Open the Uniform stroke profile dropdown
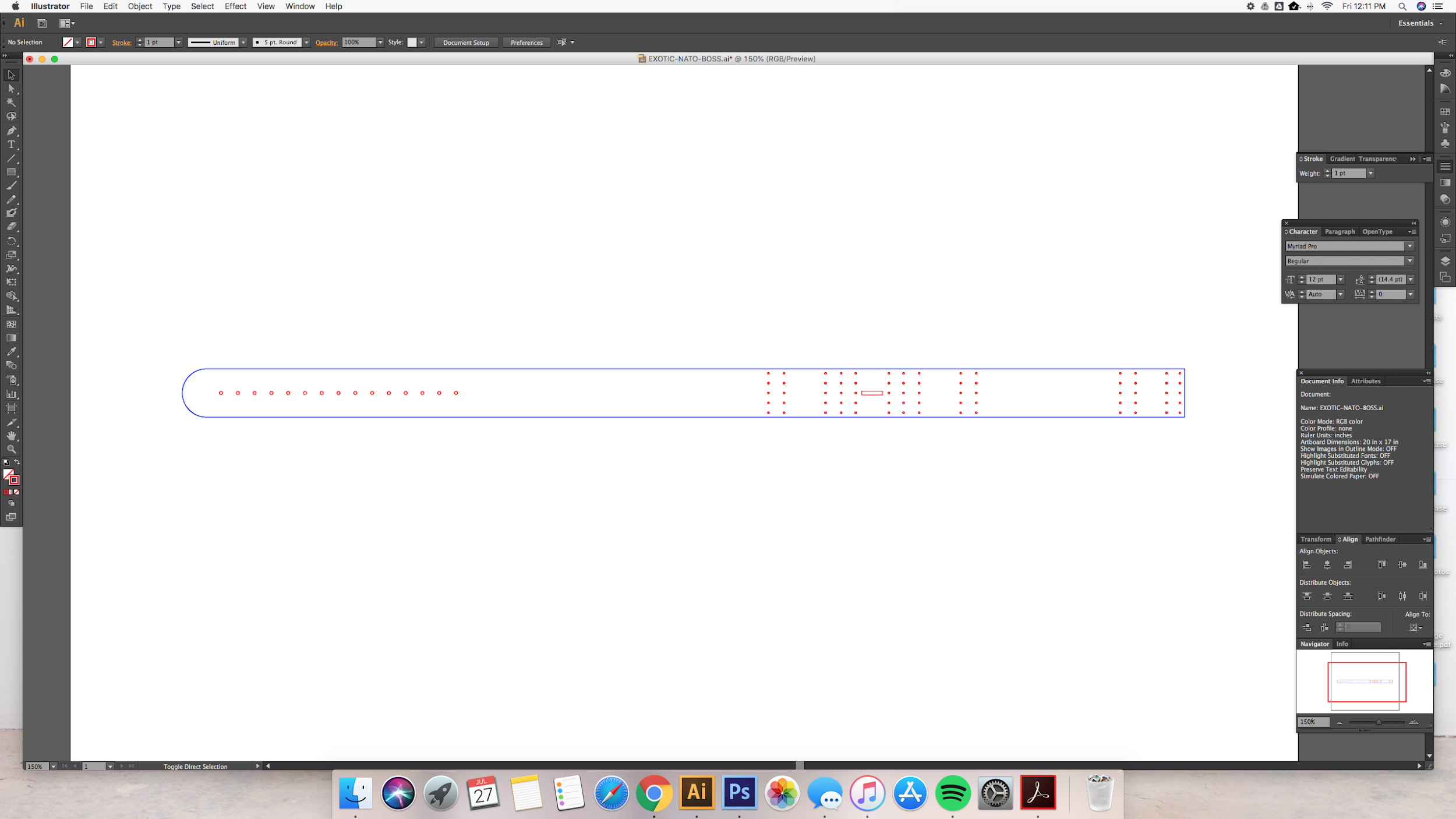Image resolution: width=1456 pixels, height=819 pixels. (243, 43)
